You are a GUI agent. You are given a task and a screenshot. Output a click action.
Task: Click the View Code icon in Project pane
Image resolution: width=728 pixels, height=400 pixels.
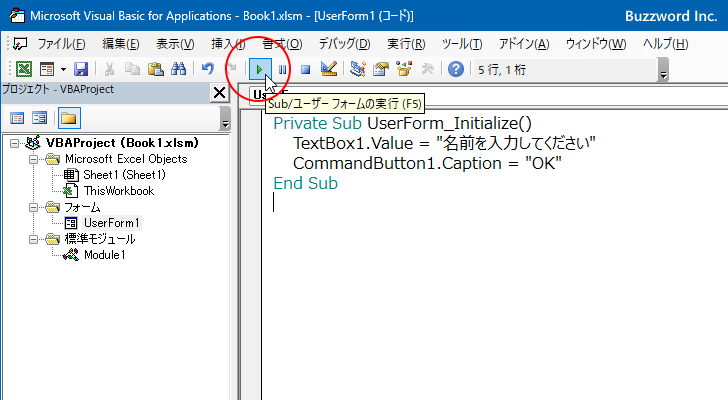click(17, 118)
